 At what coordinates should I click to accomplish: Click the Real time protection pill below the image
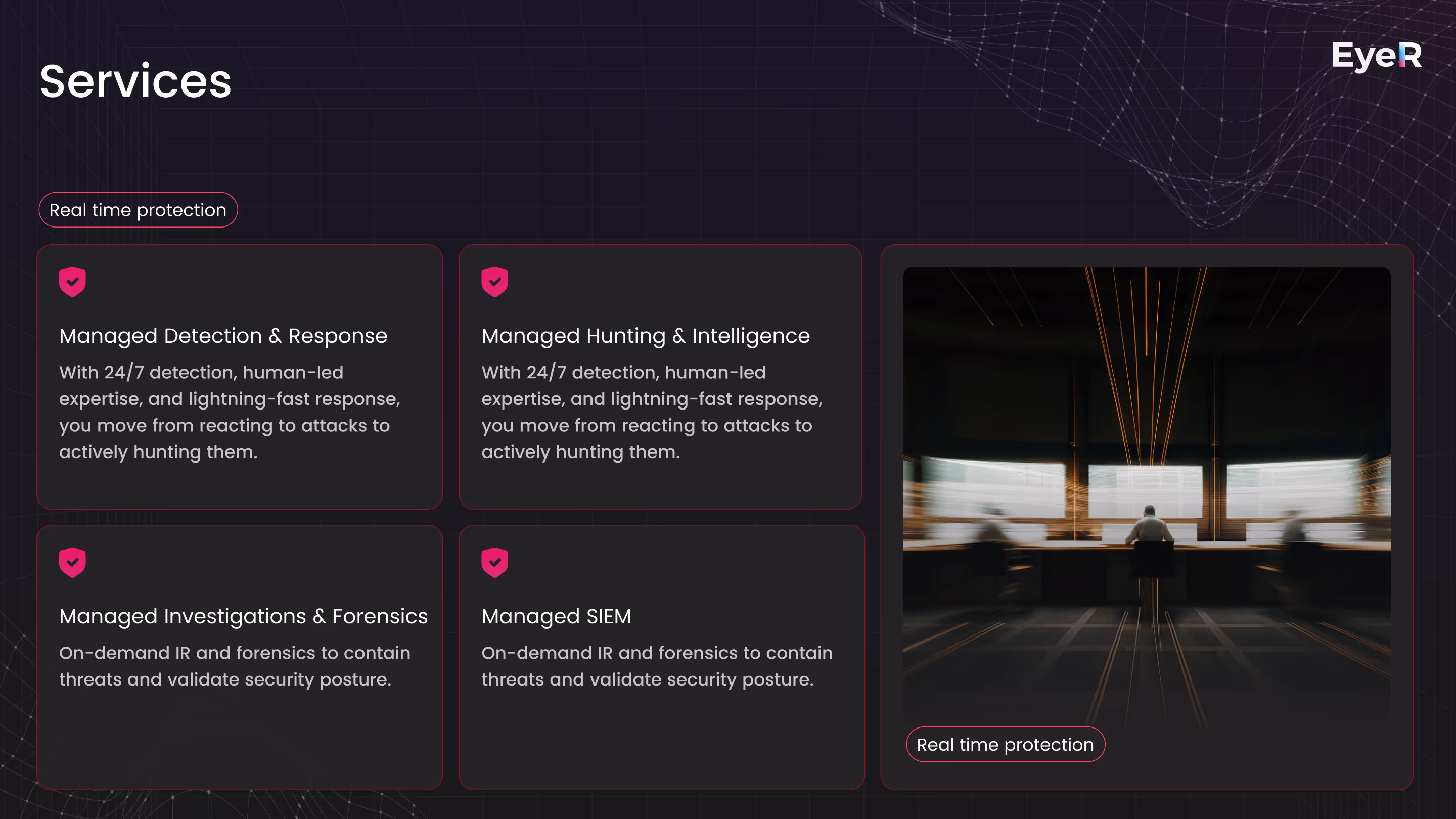pos(1005,744)
